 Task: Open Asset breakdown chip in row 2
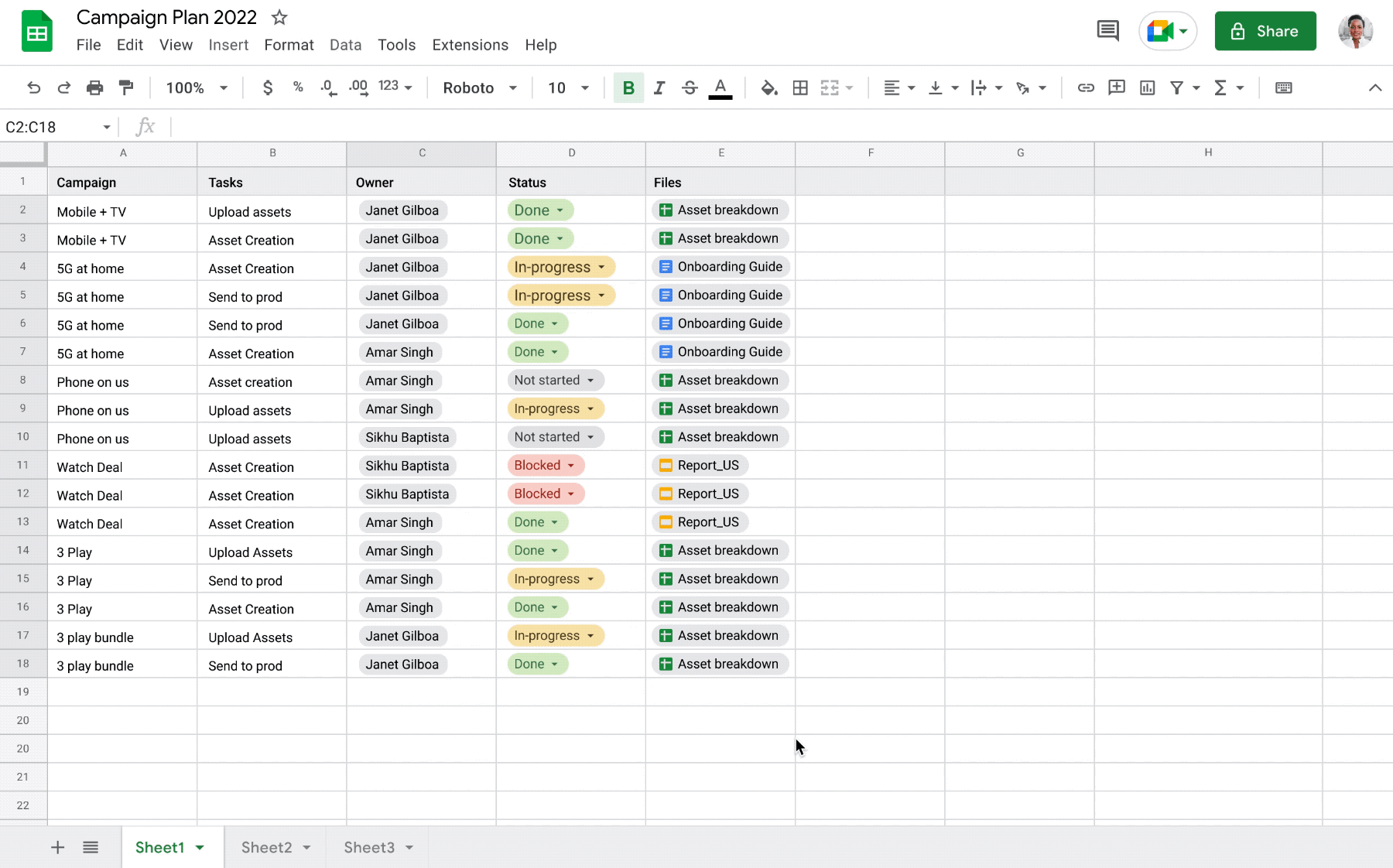pyautogui.click(x=720, y=210)
